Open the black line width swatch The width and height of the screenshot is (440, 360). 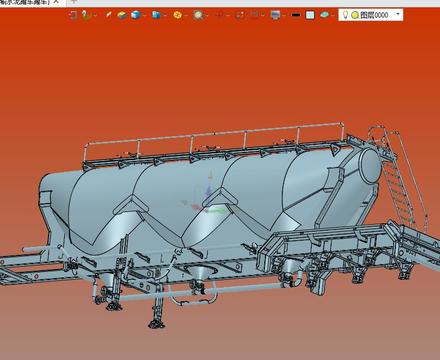tap(296, 15)
